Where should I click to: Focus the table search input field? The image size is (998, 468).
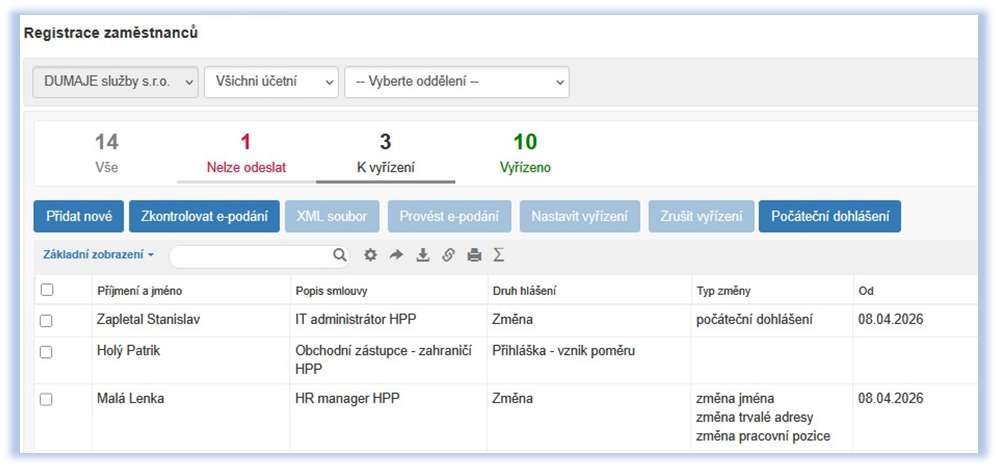pyautogui.click(x=250, y=256)
